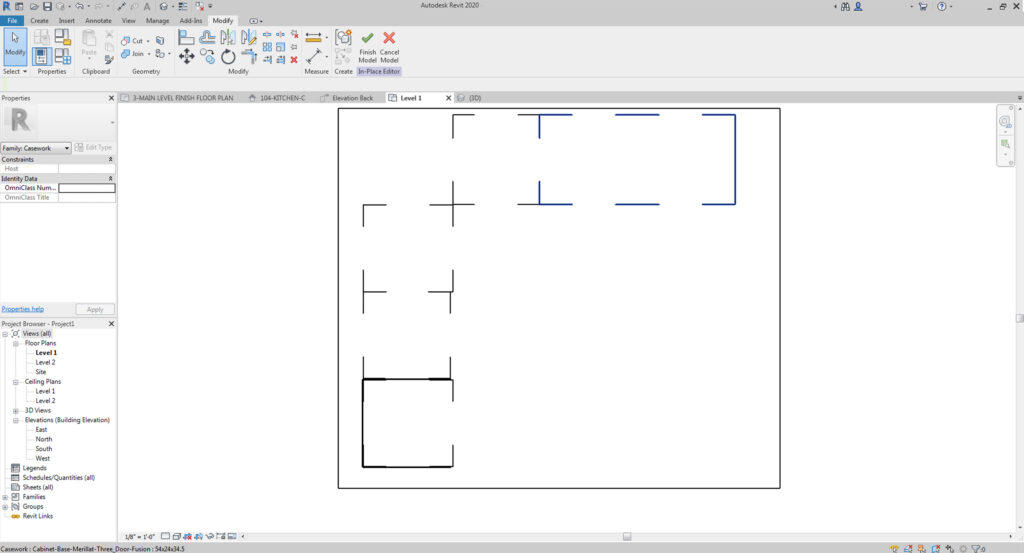Image resolution: width=1024 pixels, height=553 pixels.
Task: Collapse the Constraints section
Action: coord(110,159)
